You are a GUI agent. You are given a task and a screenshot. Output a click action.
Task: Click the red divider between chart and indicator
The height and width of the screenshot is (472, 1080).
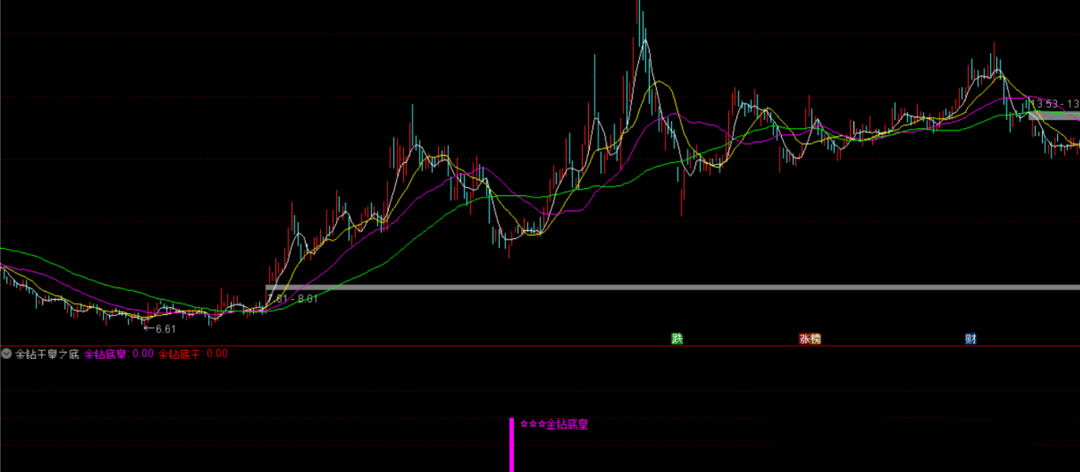point(540,346)
